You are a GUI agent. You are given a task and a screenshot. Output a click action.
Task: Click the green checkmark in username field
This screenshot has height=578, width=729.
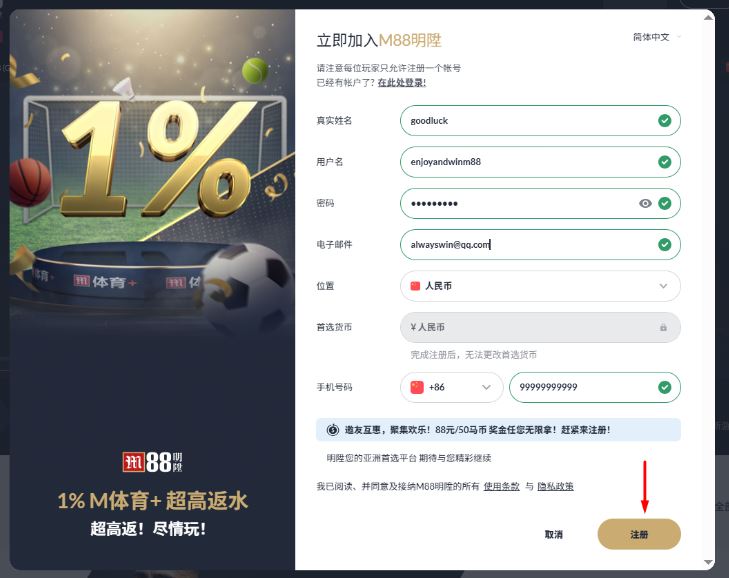pos(664,162)
